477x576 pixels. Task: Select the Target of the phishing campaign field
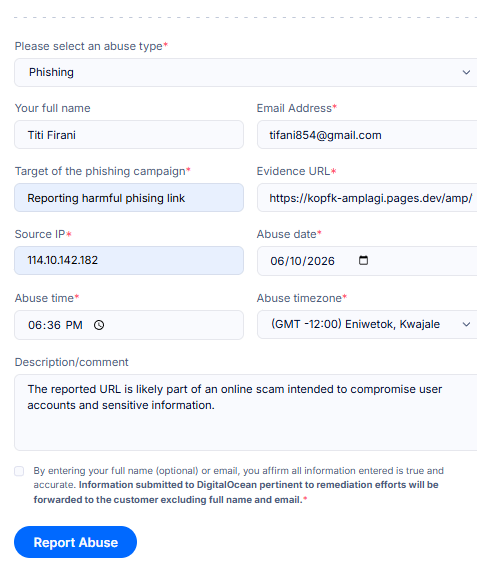click(129, 198)
